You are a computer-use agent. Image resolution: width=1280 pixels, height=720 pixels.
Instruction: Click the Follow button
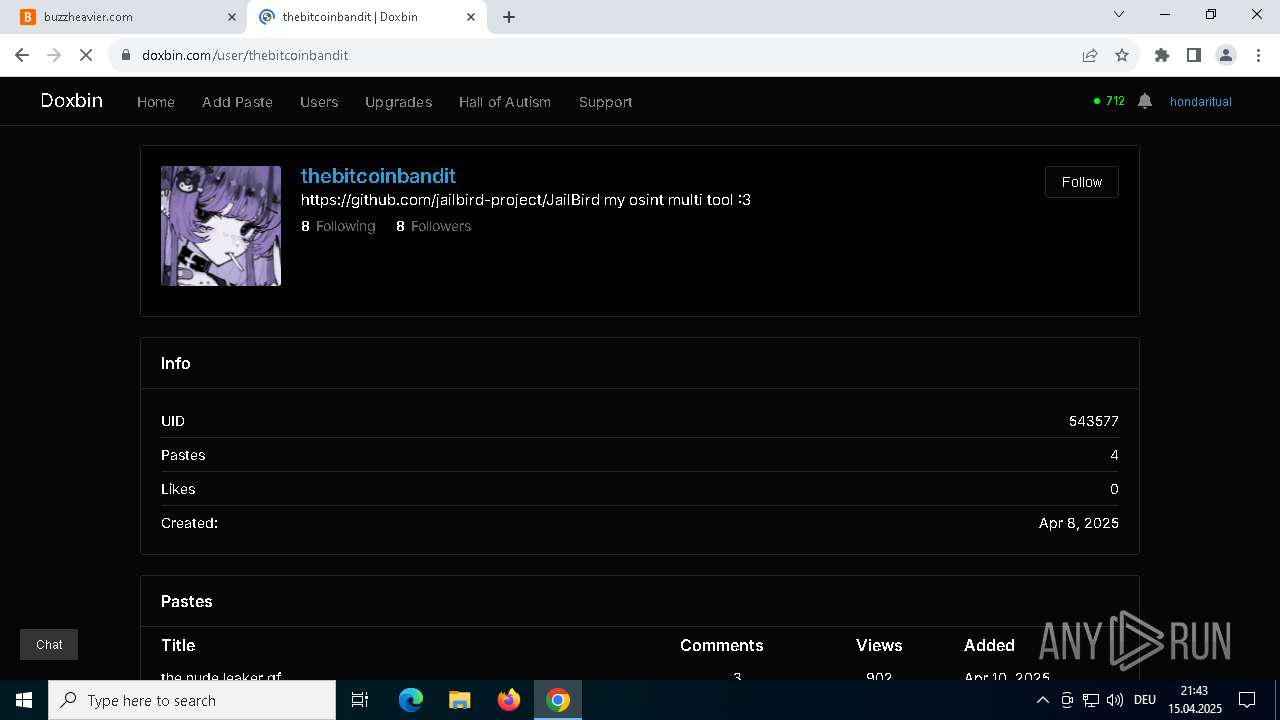(1082, 182)
